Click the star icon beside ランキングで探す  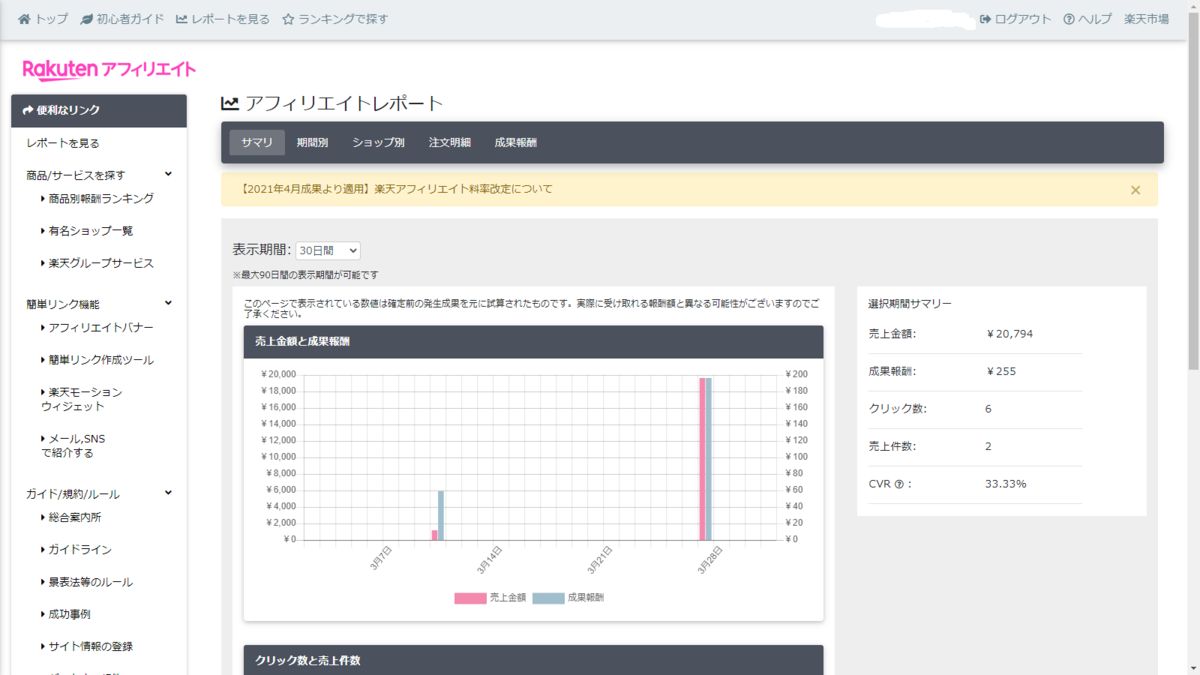coord(288,19)
